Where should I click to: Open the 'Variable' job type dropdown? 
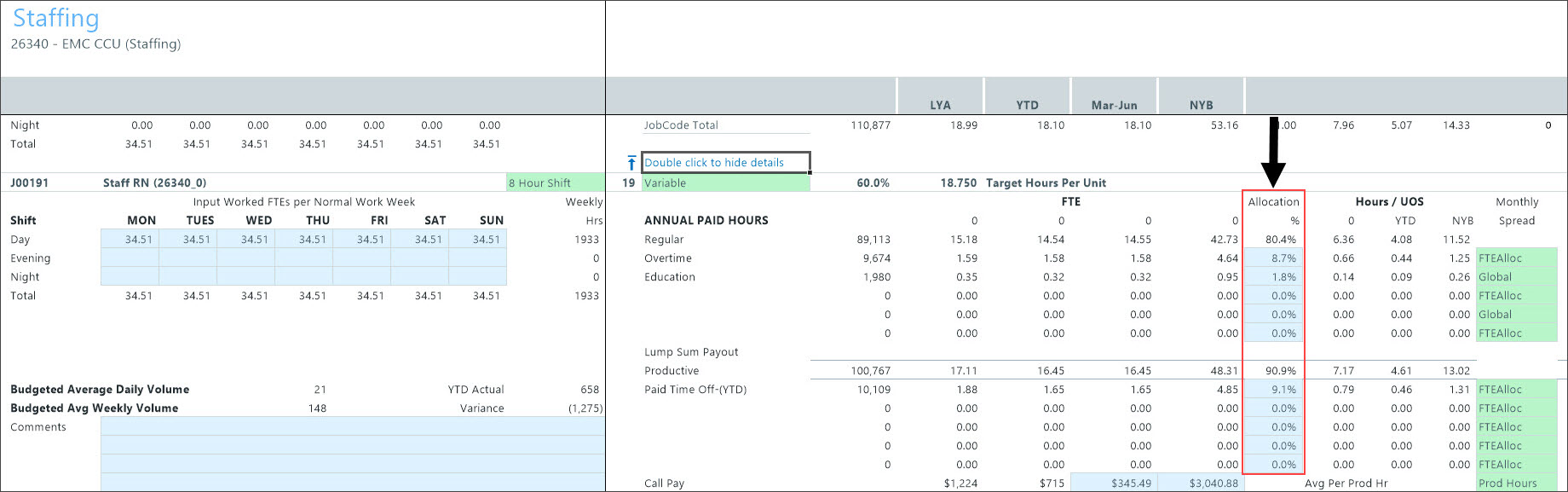point(725,183)
